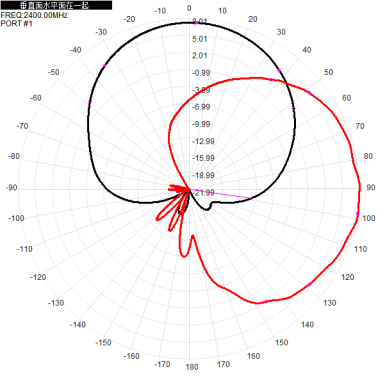Click the -120 degree angle label
This screenshot has width=378, height=378.
click(38, 277)
